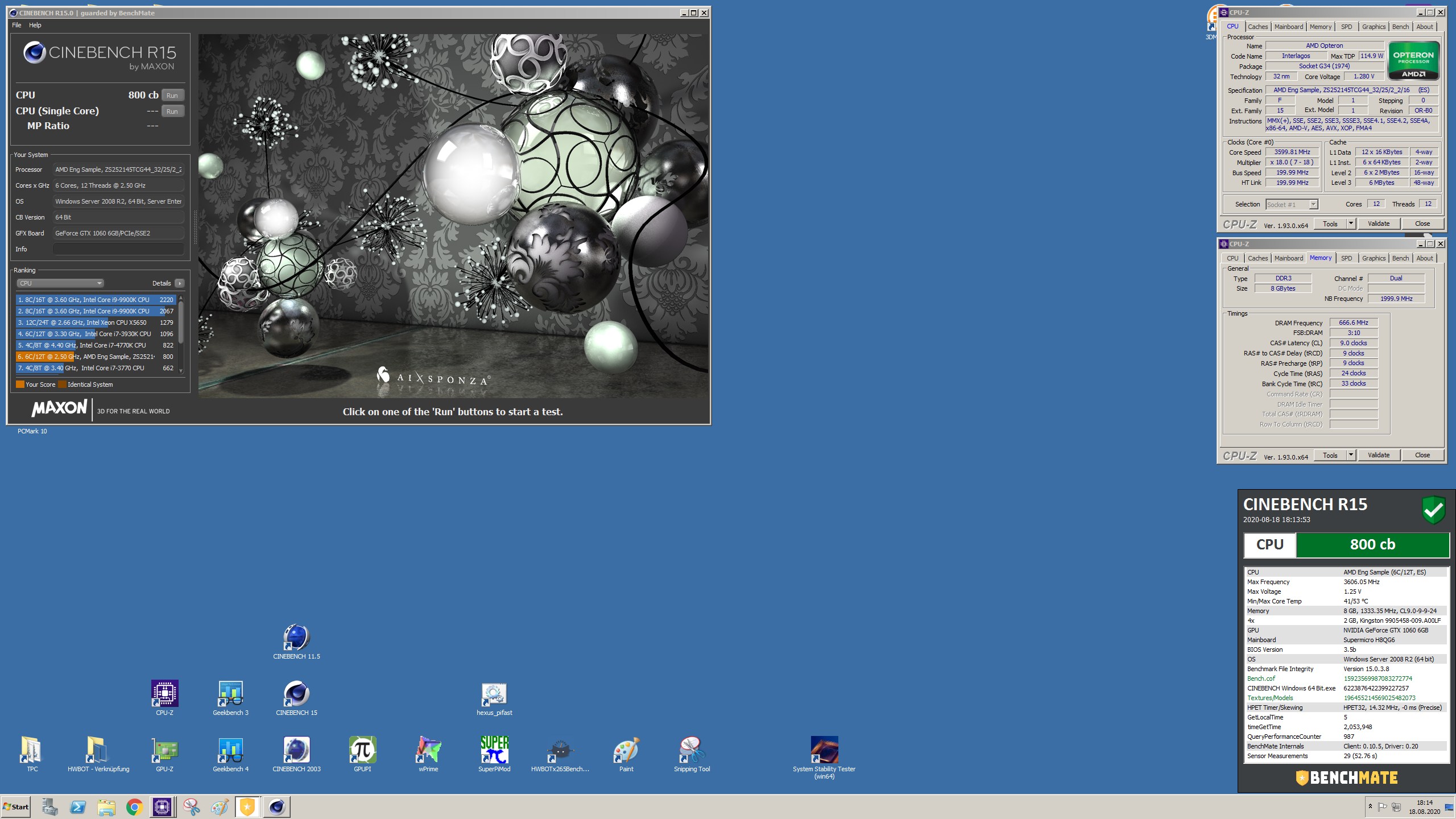Click the Info input field in Cinebench
This screenshot has width=1456, height=819.
118,249
